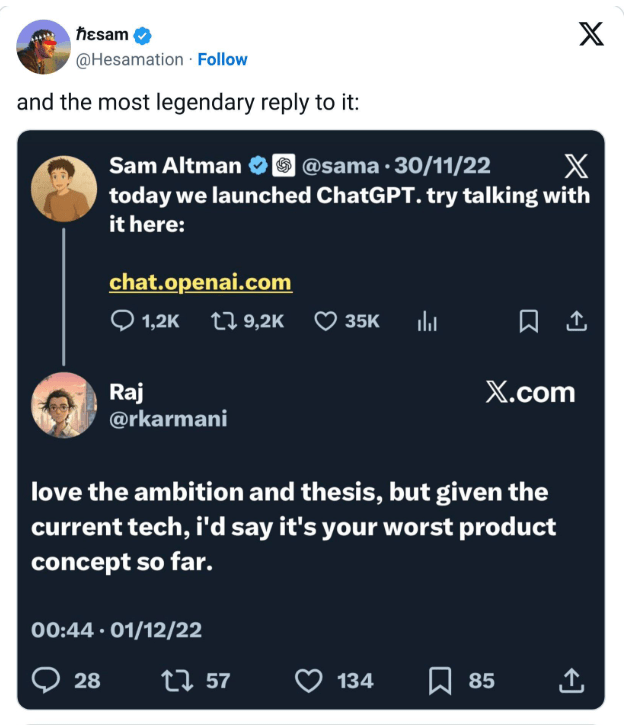Click the @rkarmani handle
Viewport: 625px width, 725px height.
click(168, 419)
